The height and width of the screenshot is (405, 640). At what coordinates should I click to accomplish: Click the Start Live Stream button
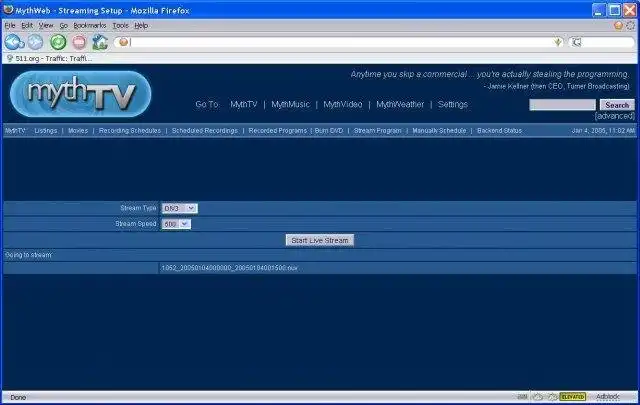point(320,240)
